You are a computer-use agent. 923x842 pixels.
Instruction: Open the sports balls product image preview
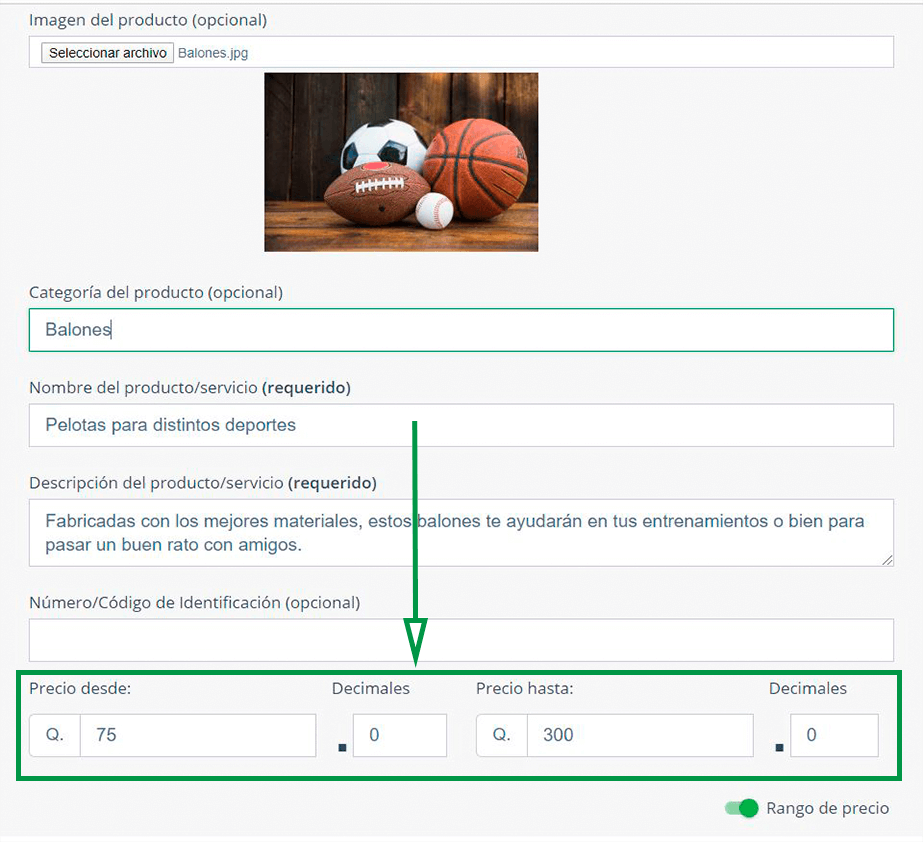[401, 162]
